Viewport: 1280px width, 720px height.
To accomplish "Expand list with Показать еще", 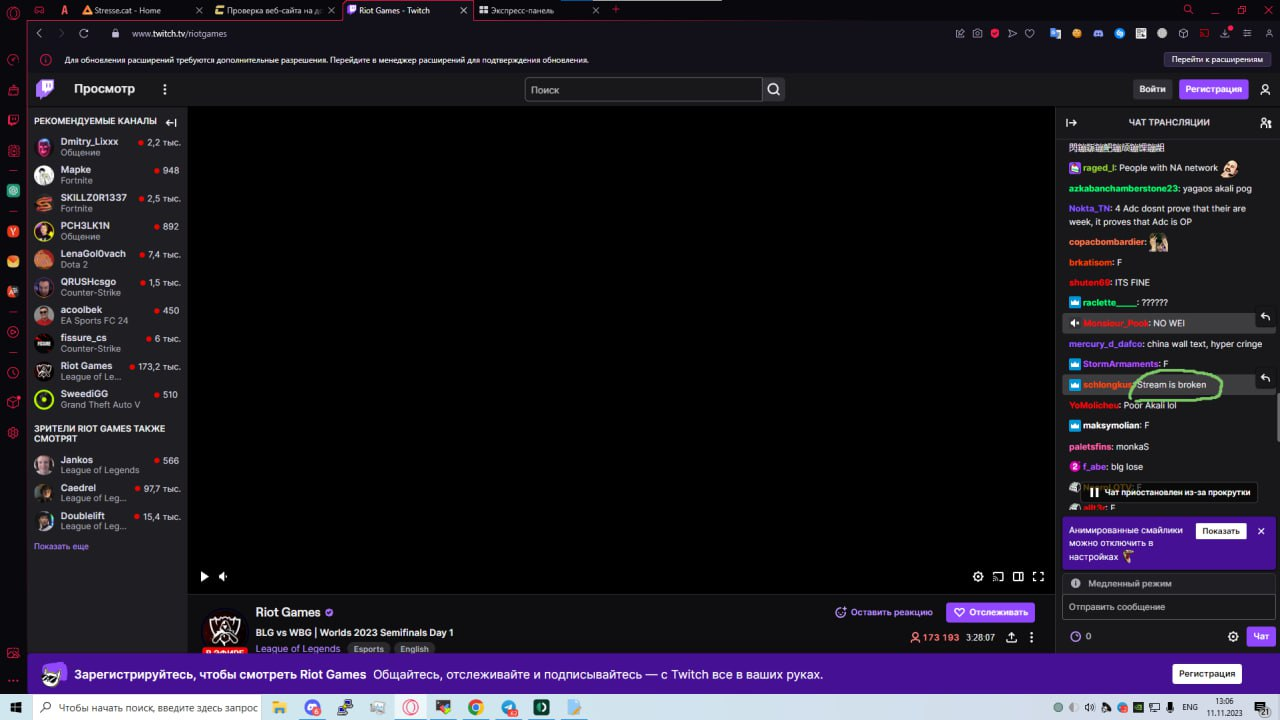I will (61, 546).
